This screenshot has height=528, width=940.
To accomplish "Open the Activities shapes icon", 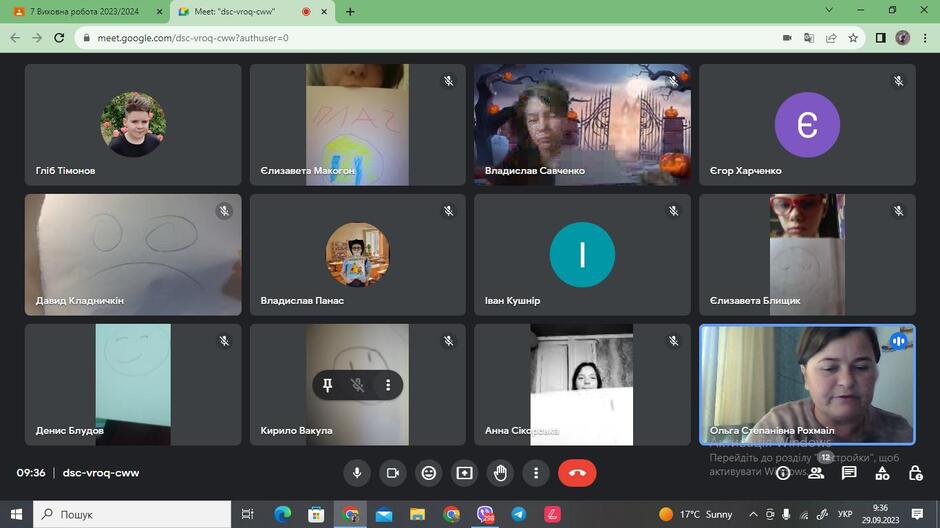I will (882, 473).
